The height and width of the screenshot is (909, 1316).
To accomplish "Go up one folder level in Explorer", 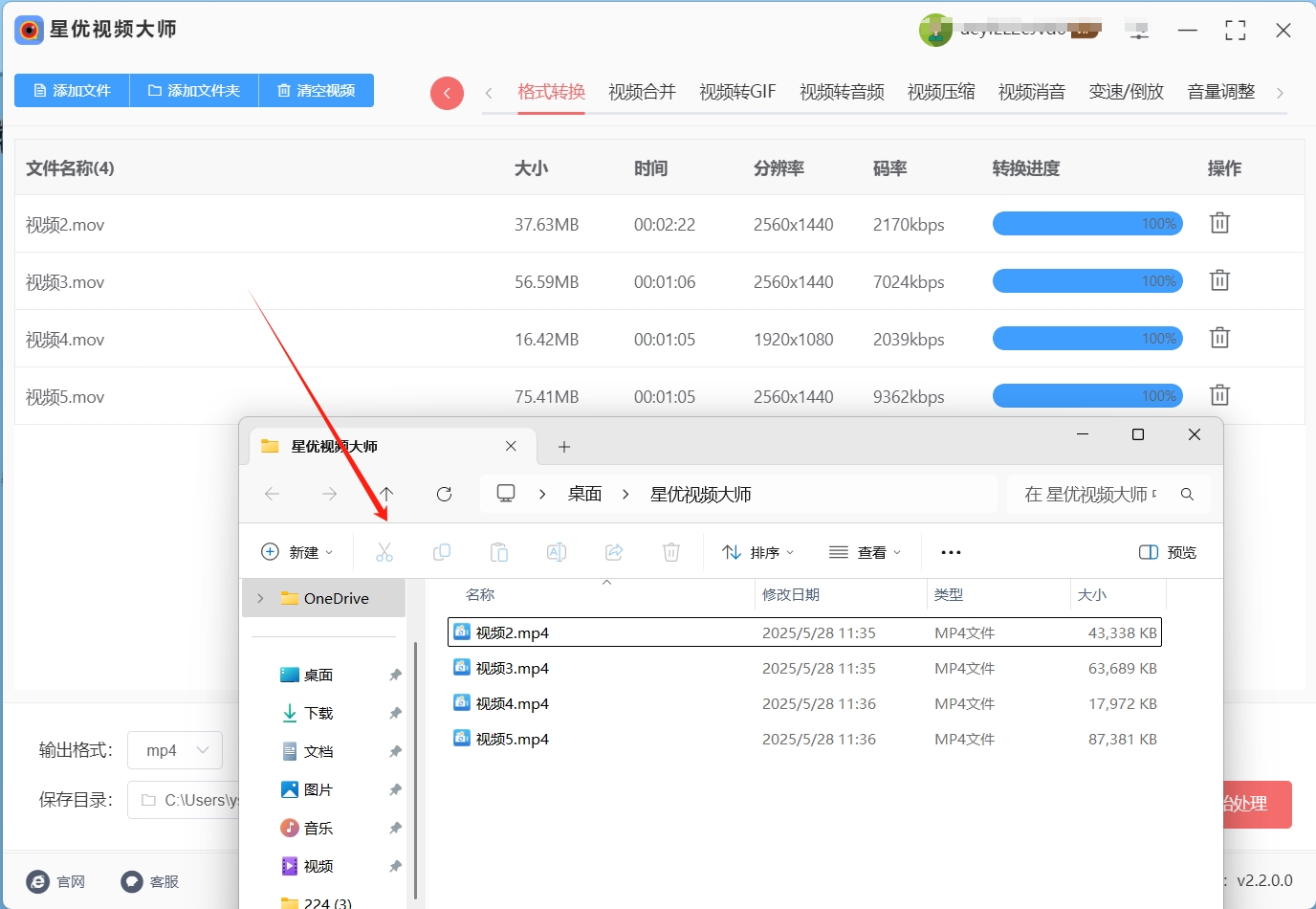I will 386,494.
